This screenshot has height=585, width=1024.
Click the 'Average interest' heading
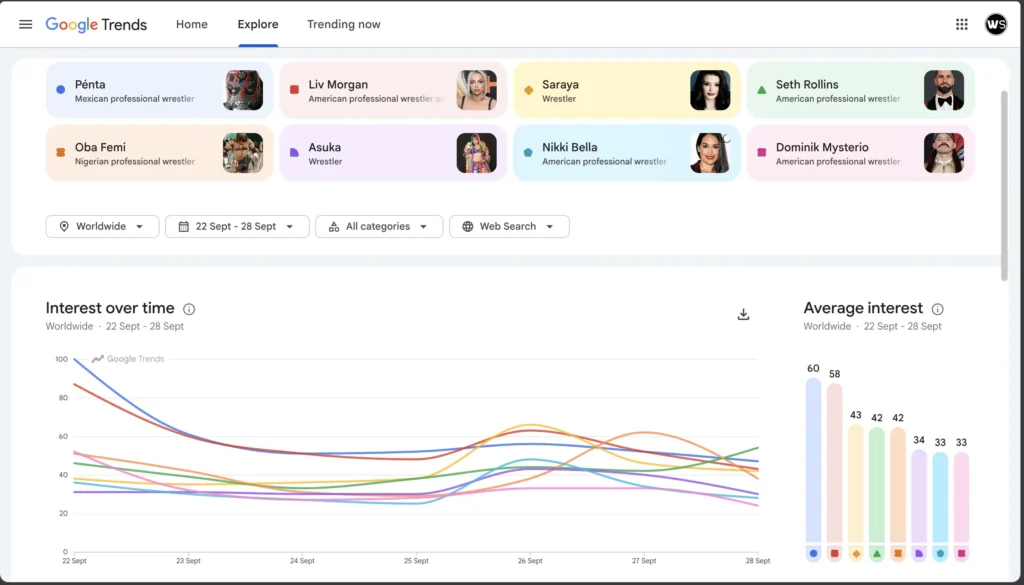pyautogui.click(x=863, y=308)
